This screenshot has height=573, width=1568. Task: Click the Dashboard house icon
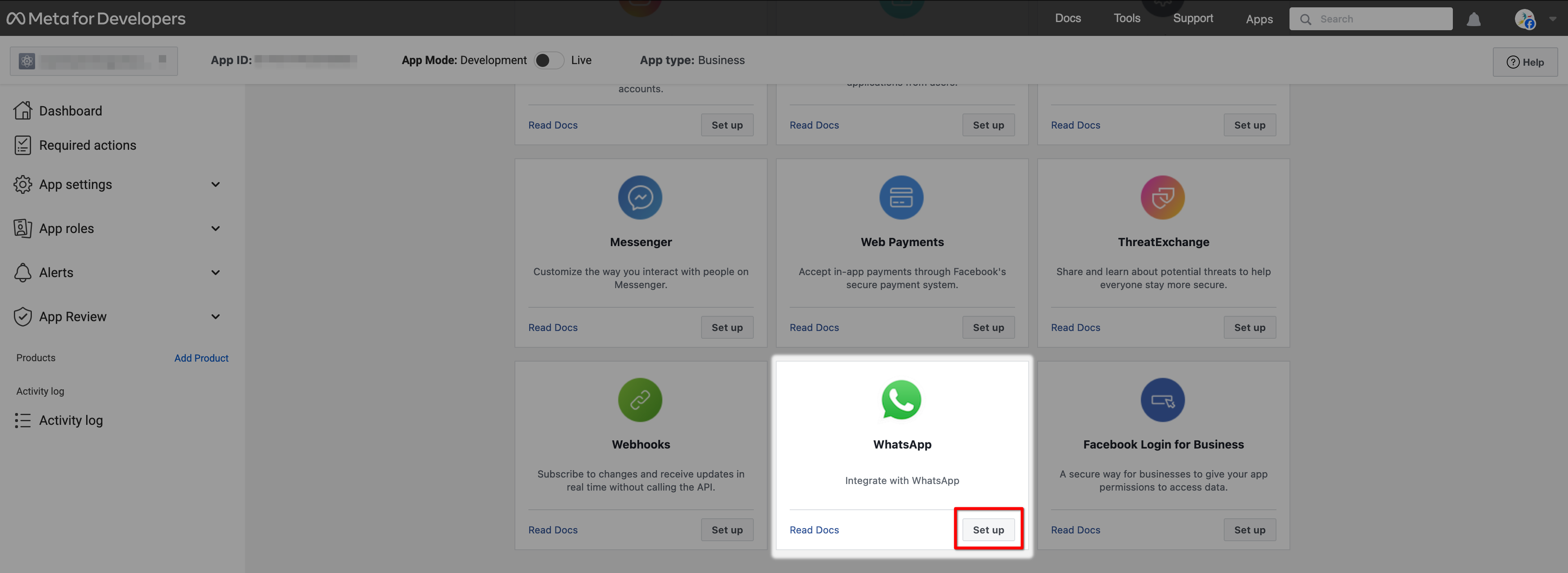[22, 111]
